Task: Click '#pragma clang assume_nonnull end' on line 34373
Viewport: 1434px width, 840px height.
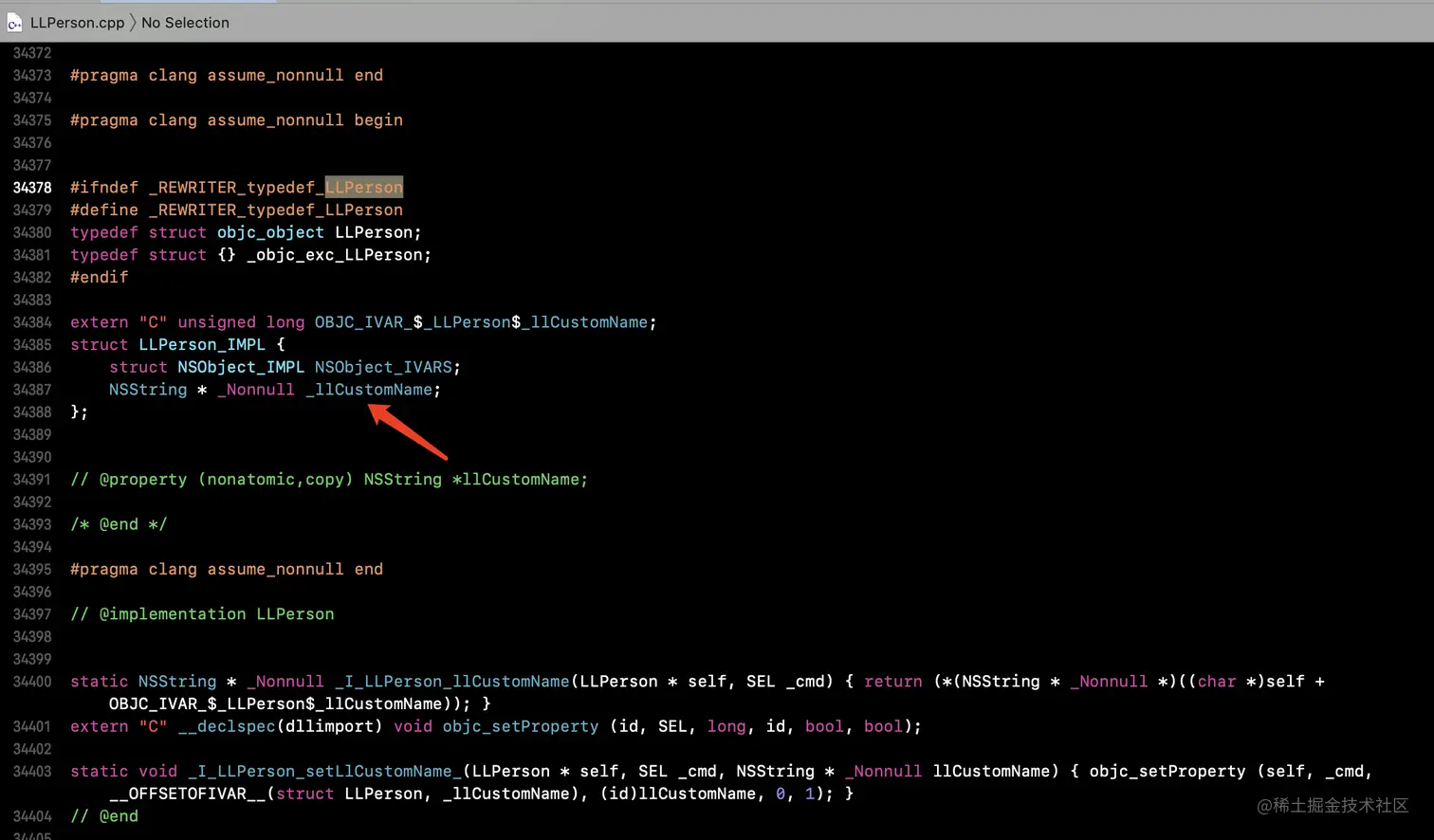Action: (227, 75)
